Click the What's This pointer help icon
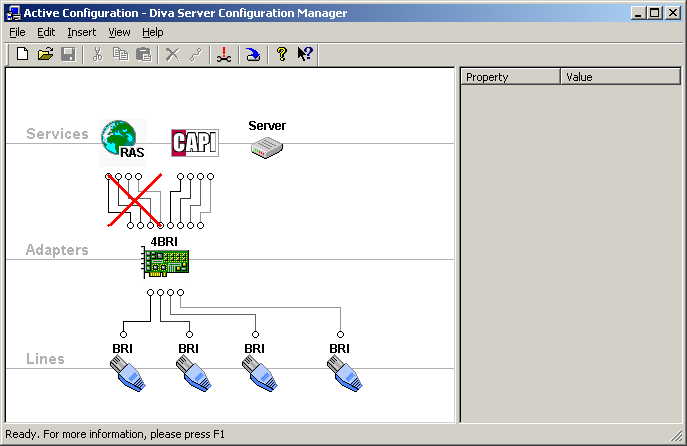 pyautogui.click(x=305, y=54)
